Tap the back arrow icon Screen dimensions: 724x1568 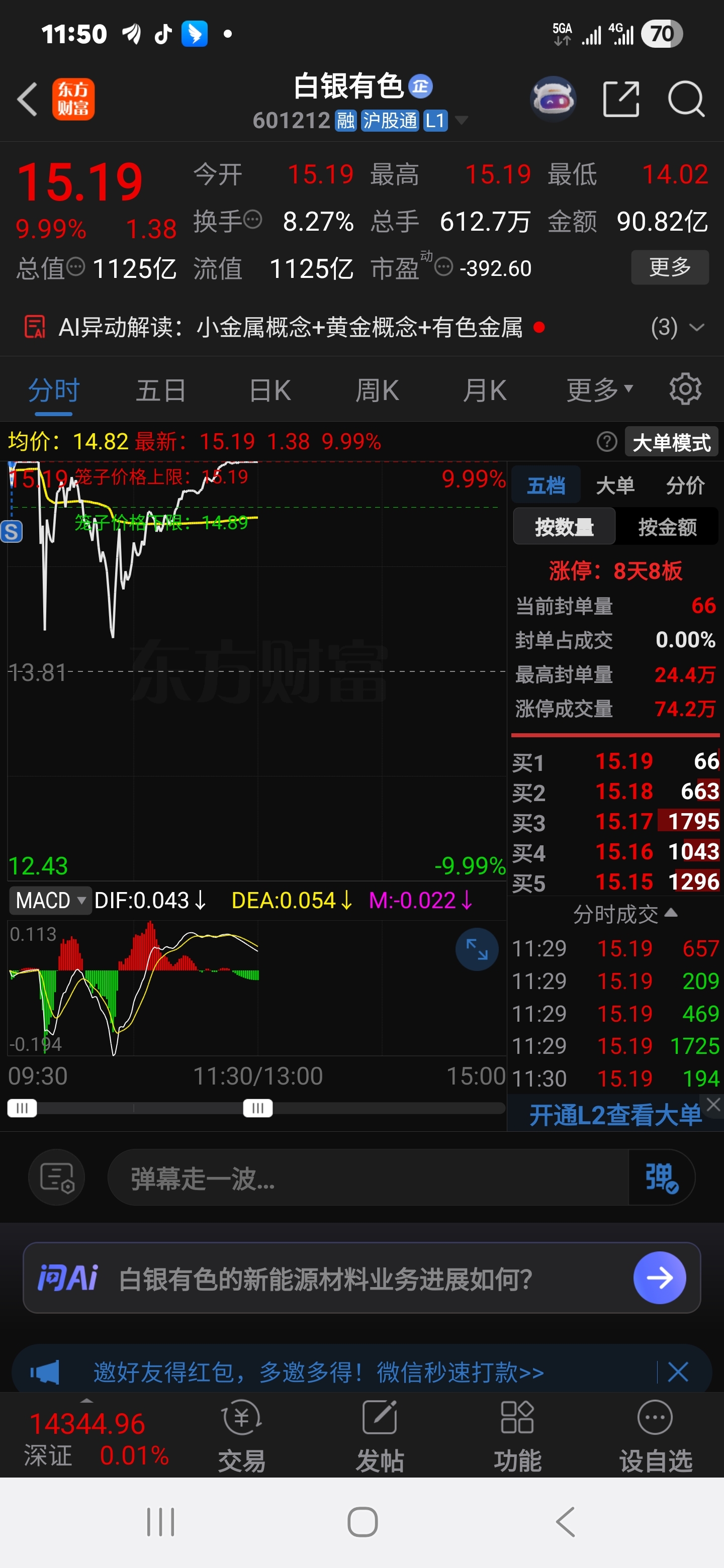(x=27, y=99)
